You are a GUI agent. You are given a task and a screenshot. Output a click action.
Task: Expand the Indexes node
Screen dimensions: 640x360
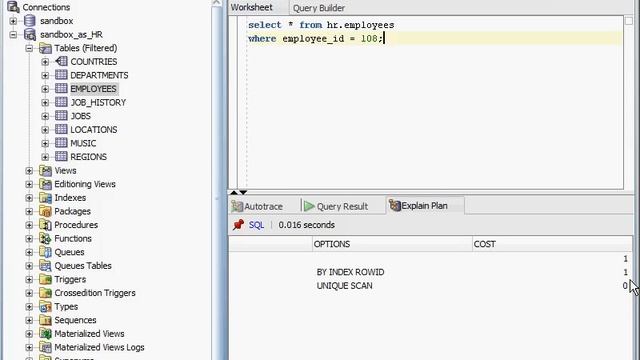pyautogui.click(x=29, y=198)
